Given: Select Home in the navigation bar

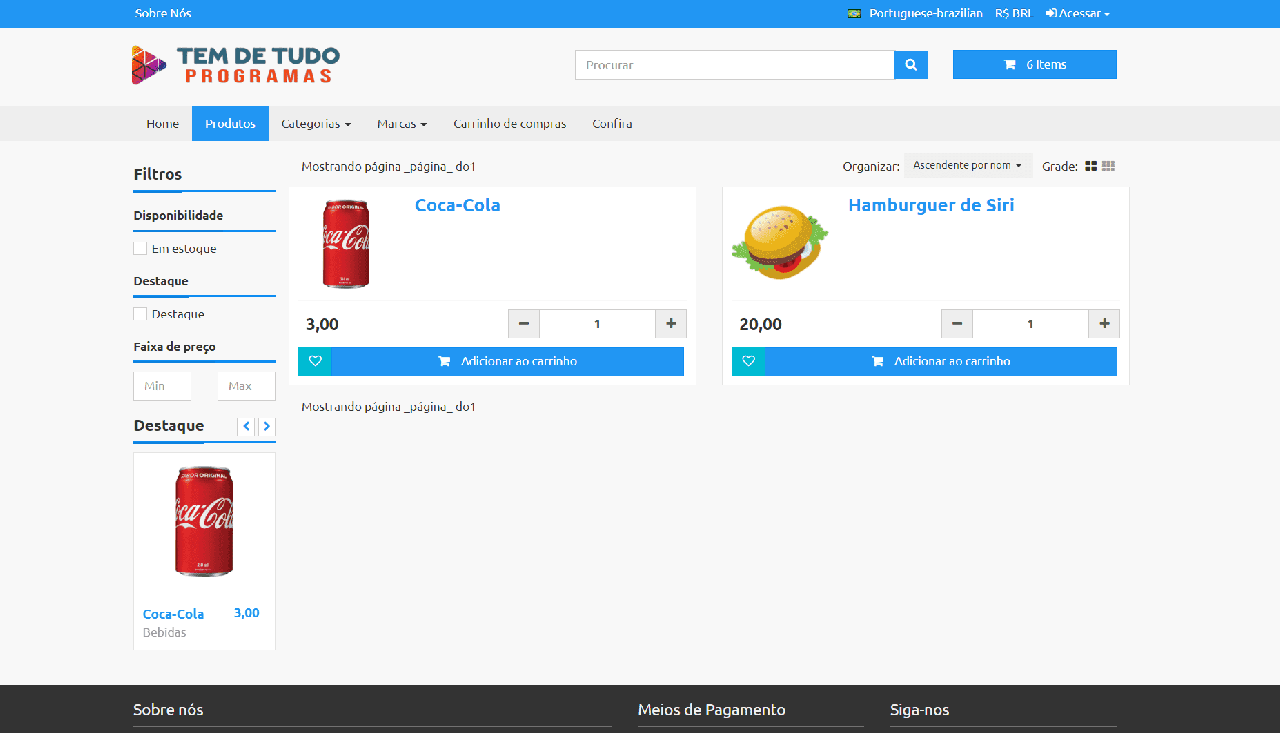Looking at the screenshot, I should [162, 123].
